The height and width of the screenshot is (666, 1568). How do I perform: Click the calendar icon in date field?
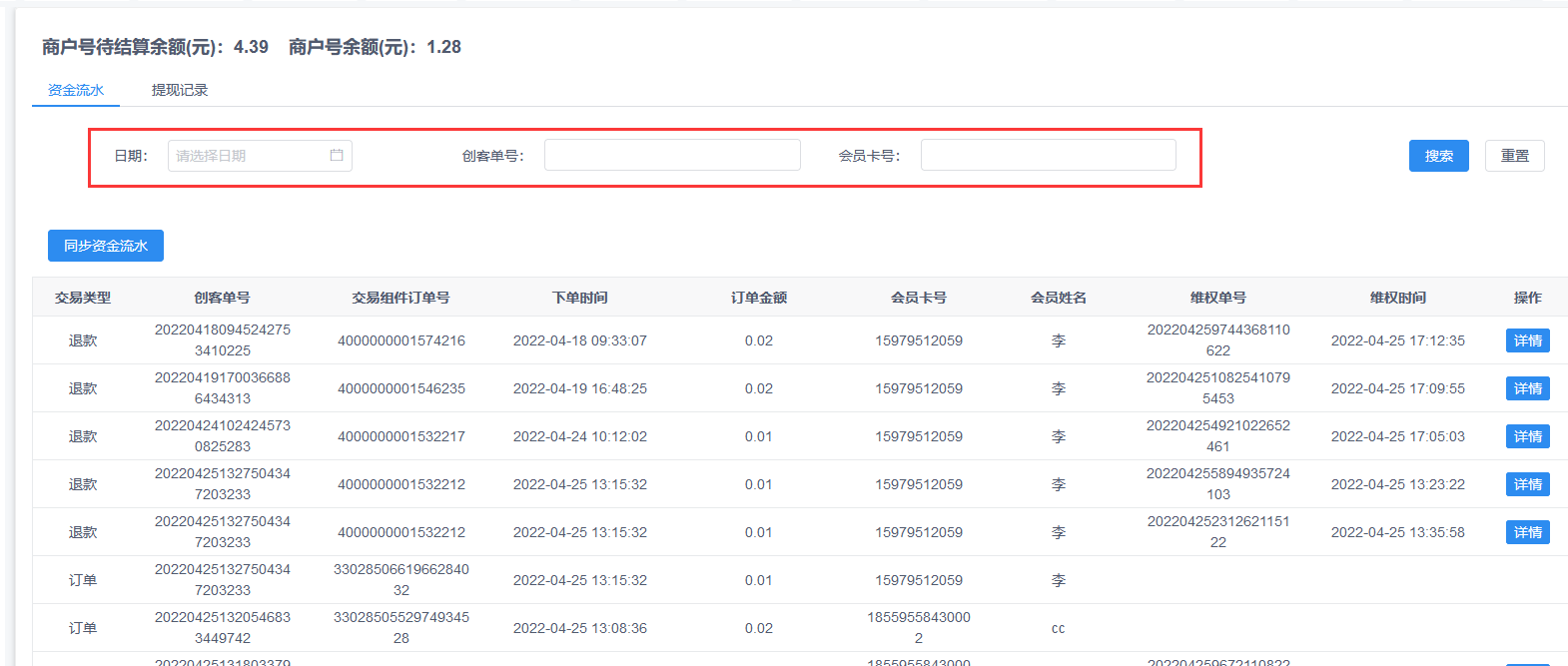coord(337,156)
